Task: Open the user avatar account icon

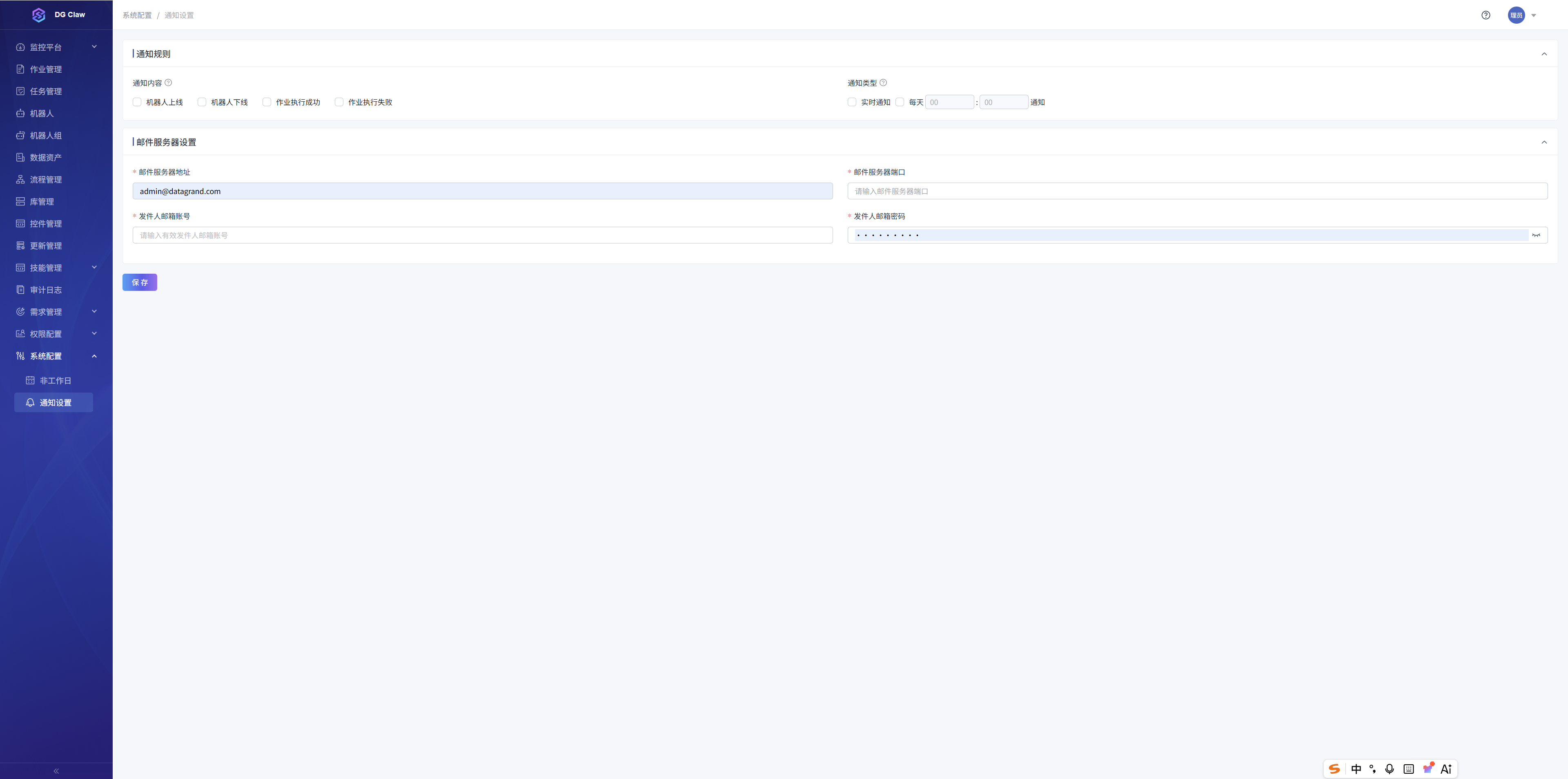Action: pos(1516,15)
